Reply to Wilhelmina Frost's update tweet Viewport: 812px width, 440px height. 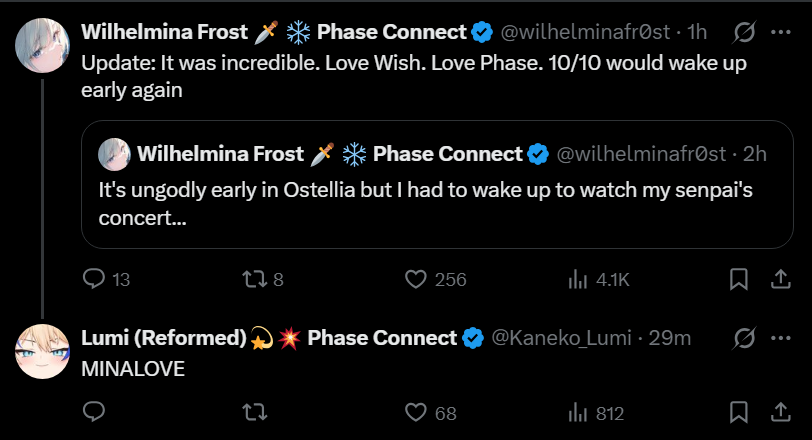95,280
